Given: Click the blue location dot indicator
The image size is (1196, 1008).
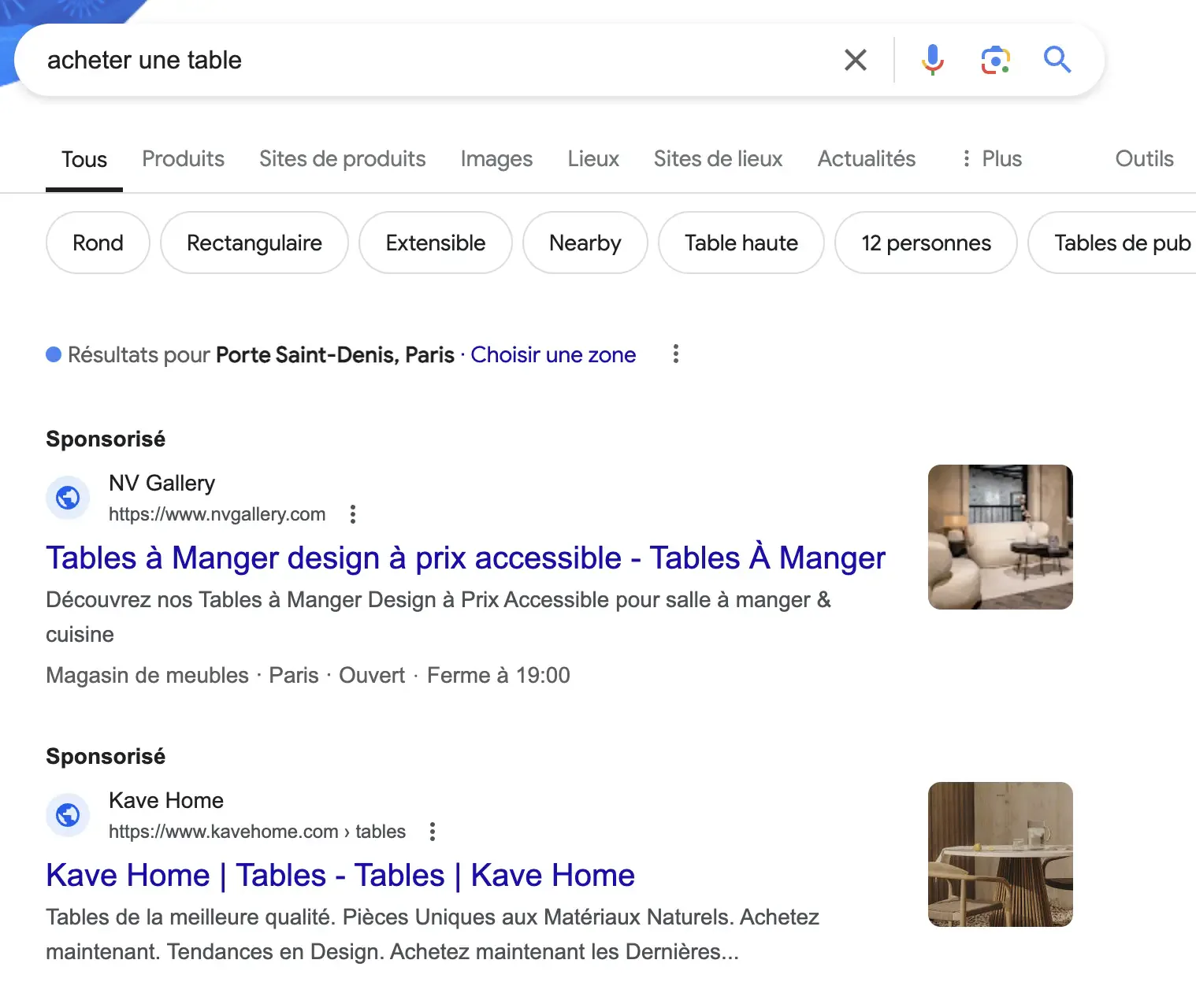Looking at the screenshot, I should 54,354.
